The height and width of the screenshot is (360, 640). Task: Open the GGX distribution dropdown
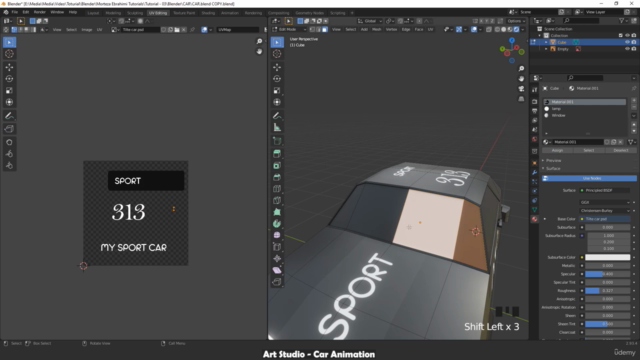click(605, 202)
